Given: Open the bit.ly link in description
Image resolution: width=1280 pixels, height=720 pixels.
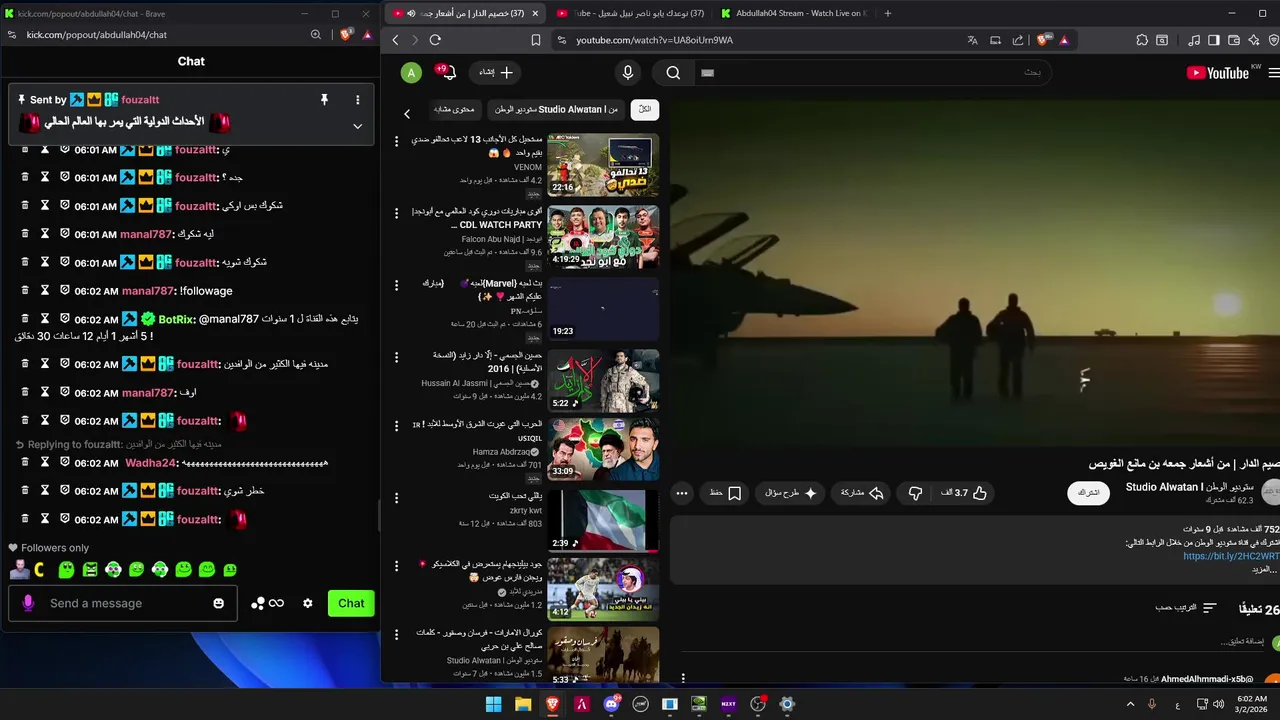Looking at the screenshot, I should (x=1231, y=556).
